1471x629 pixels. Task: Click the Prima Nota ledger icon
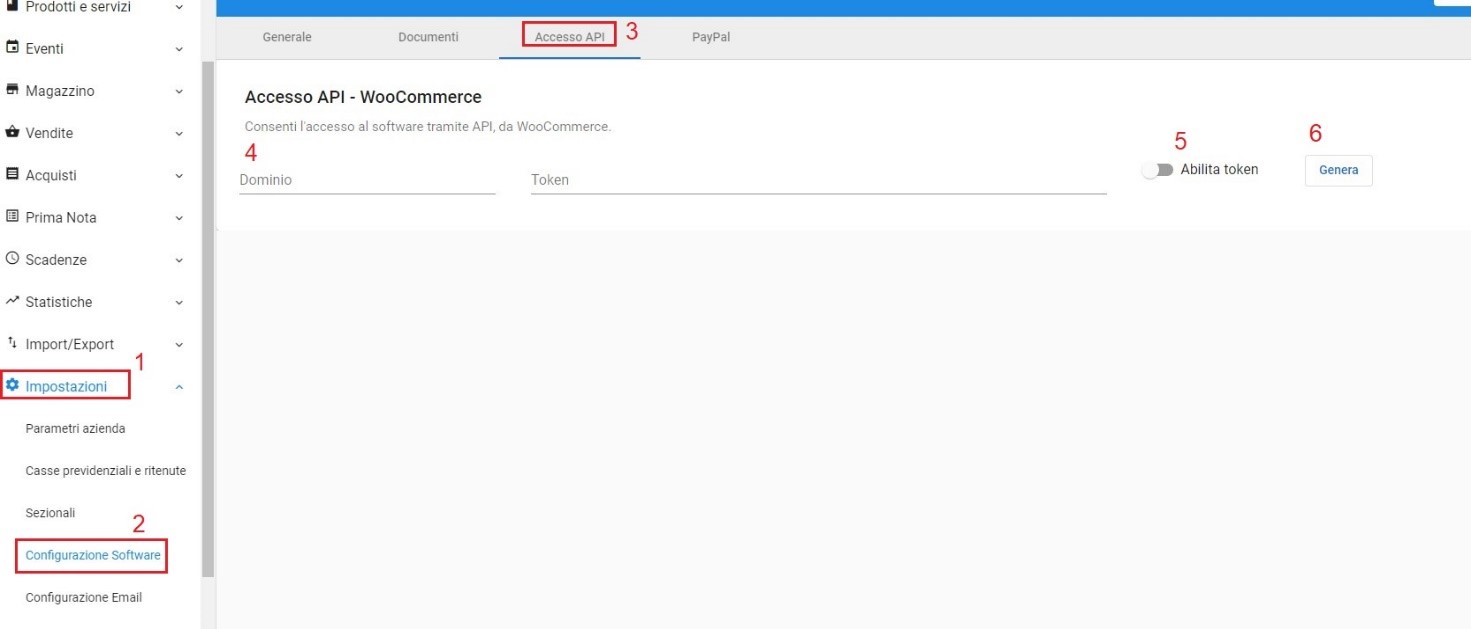[13, 217]
